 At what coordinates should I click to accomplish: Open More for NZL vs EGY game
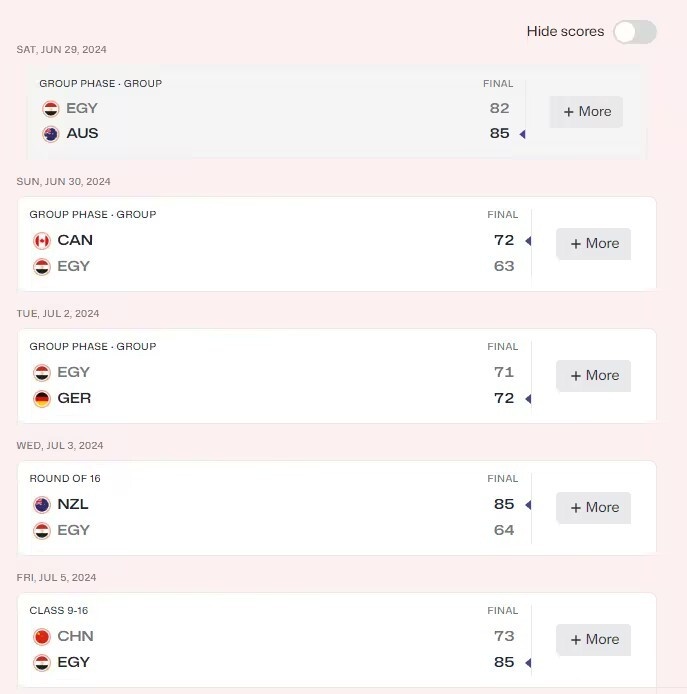point(593,507)
